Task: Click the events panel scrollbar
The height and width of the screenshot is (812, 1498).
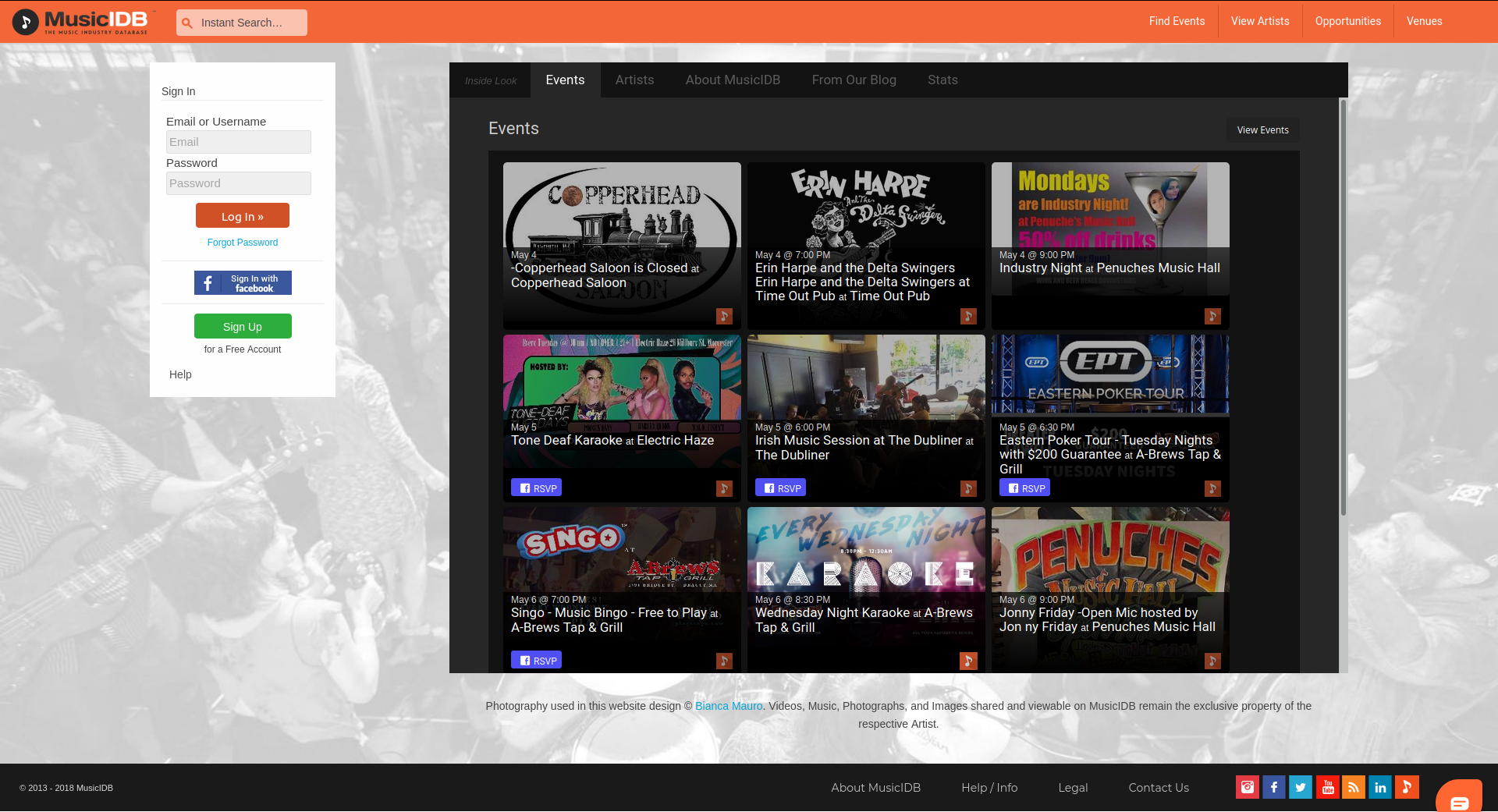Action: [x=1343, y=307]
